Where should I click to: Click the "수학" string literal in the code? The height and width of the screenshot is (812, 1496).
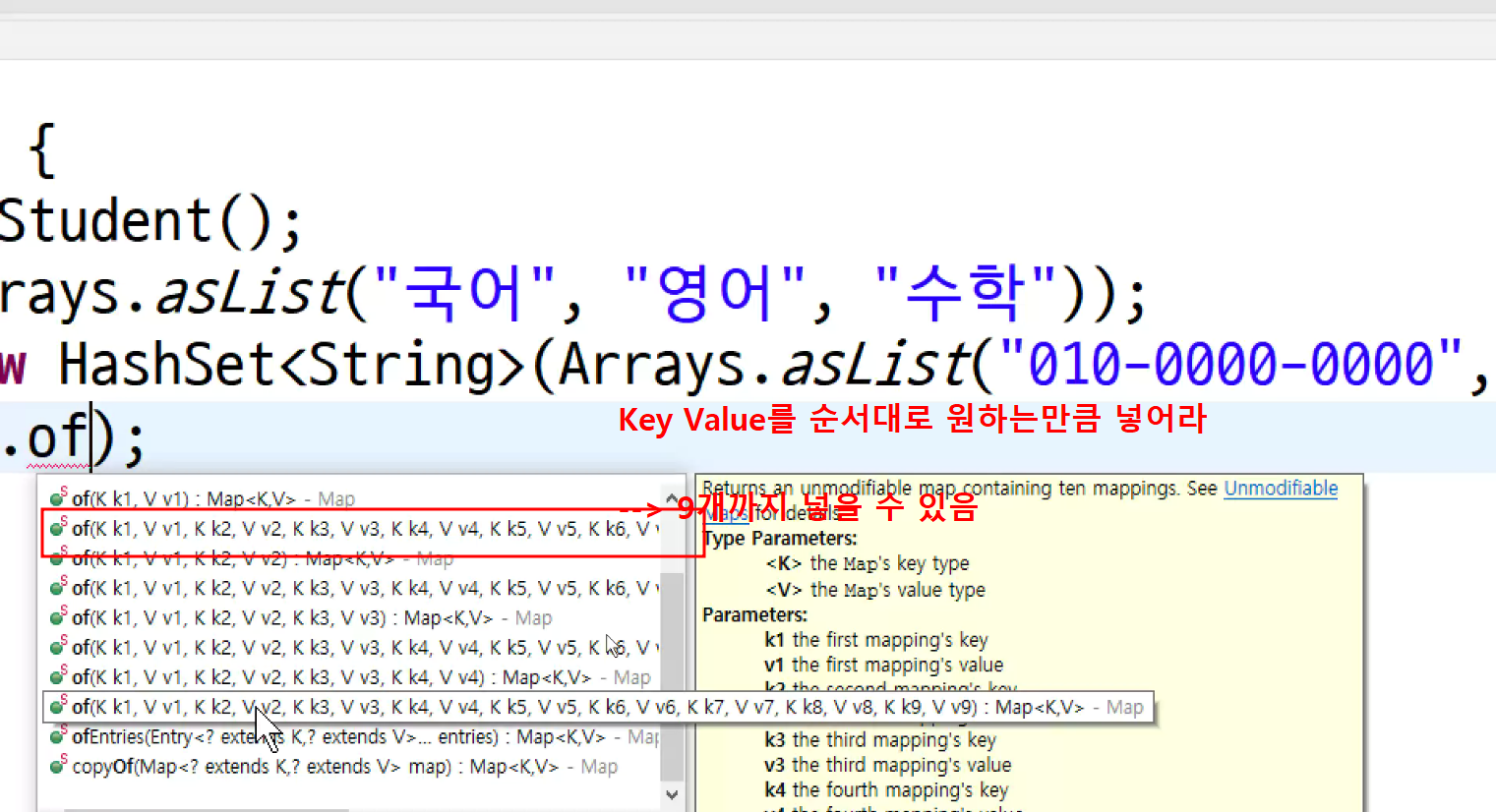click(965, 293)
